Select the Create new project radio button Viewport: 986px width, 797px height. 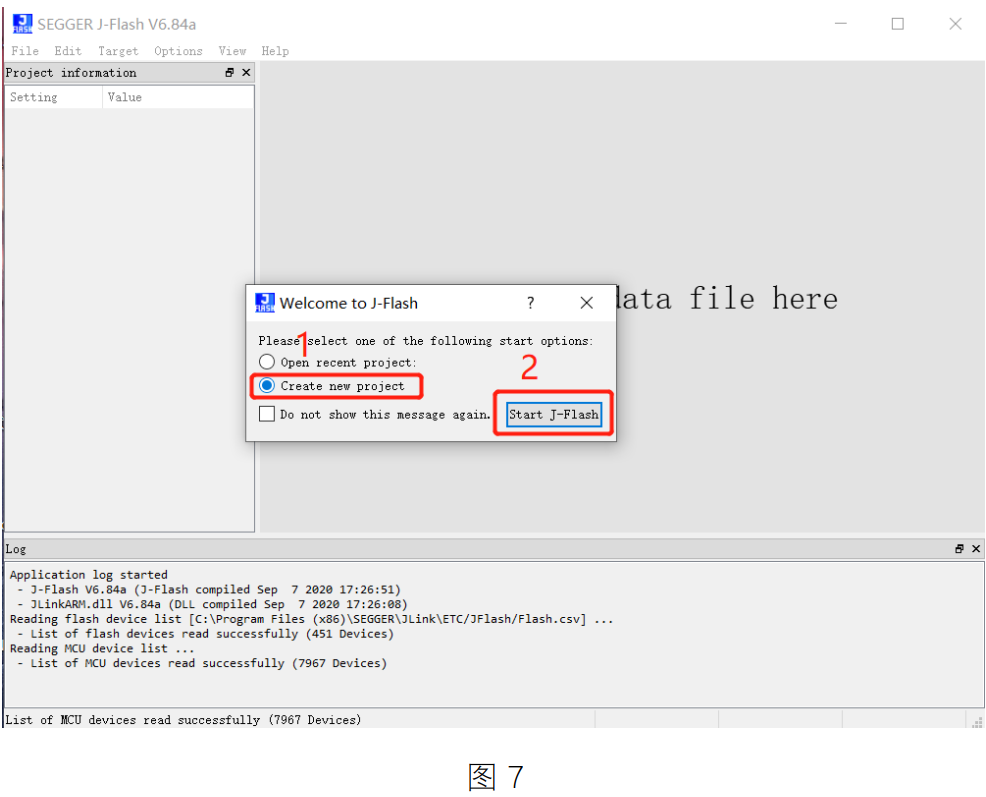tap(267, 385)
